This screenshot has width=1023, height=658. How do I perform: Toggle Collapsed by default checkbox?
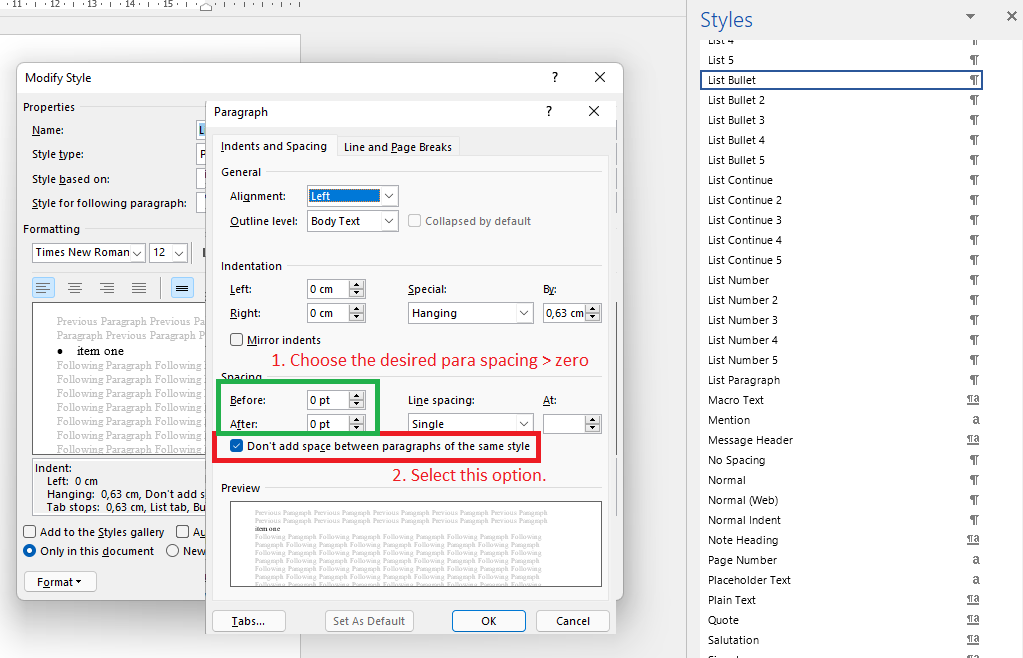point(414,221)
